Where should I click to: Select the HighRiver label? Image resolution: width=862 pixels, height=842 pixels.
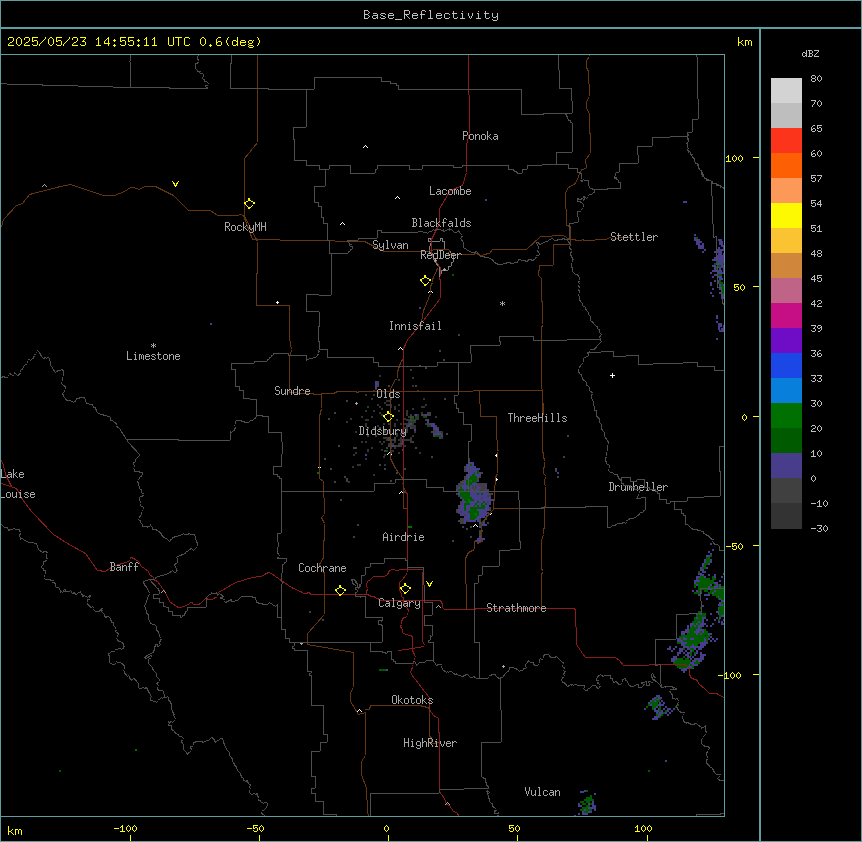(430, 743)
